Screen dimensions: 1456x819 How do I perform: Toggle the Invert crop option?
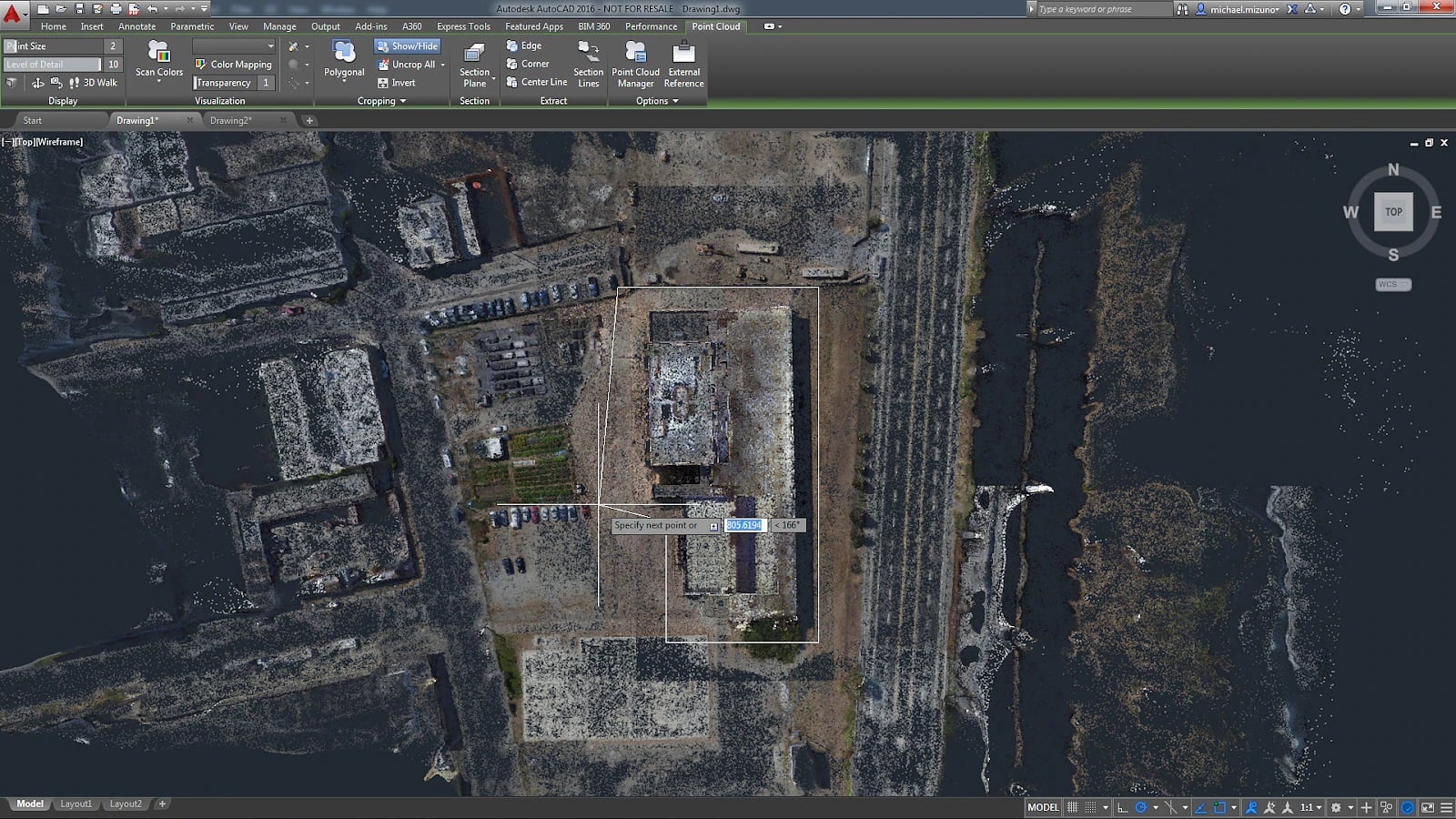tap(396, 83)
